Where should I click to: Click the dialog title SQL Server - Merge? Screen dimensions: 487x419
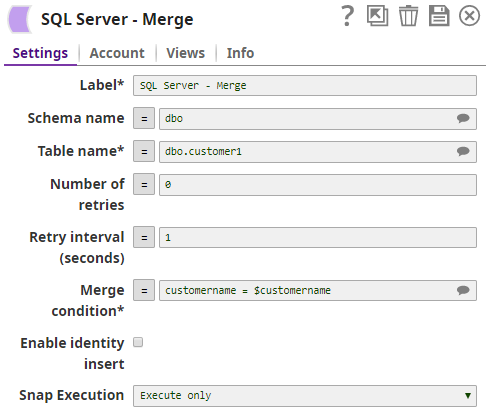tap(117, 19)
